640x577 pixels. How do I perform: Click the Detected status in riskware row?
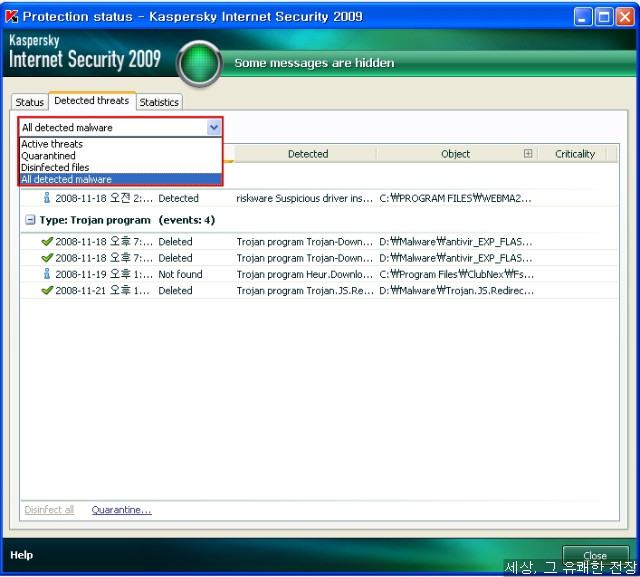(x=178, y=198)
